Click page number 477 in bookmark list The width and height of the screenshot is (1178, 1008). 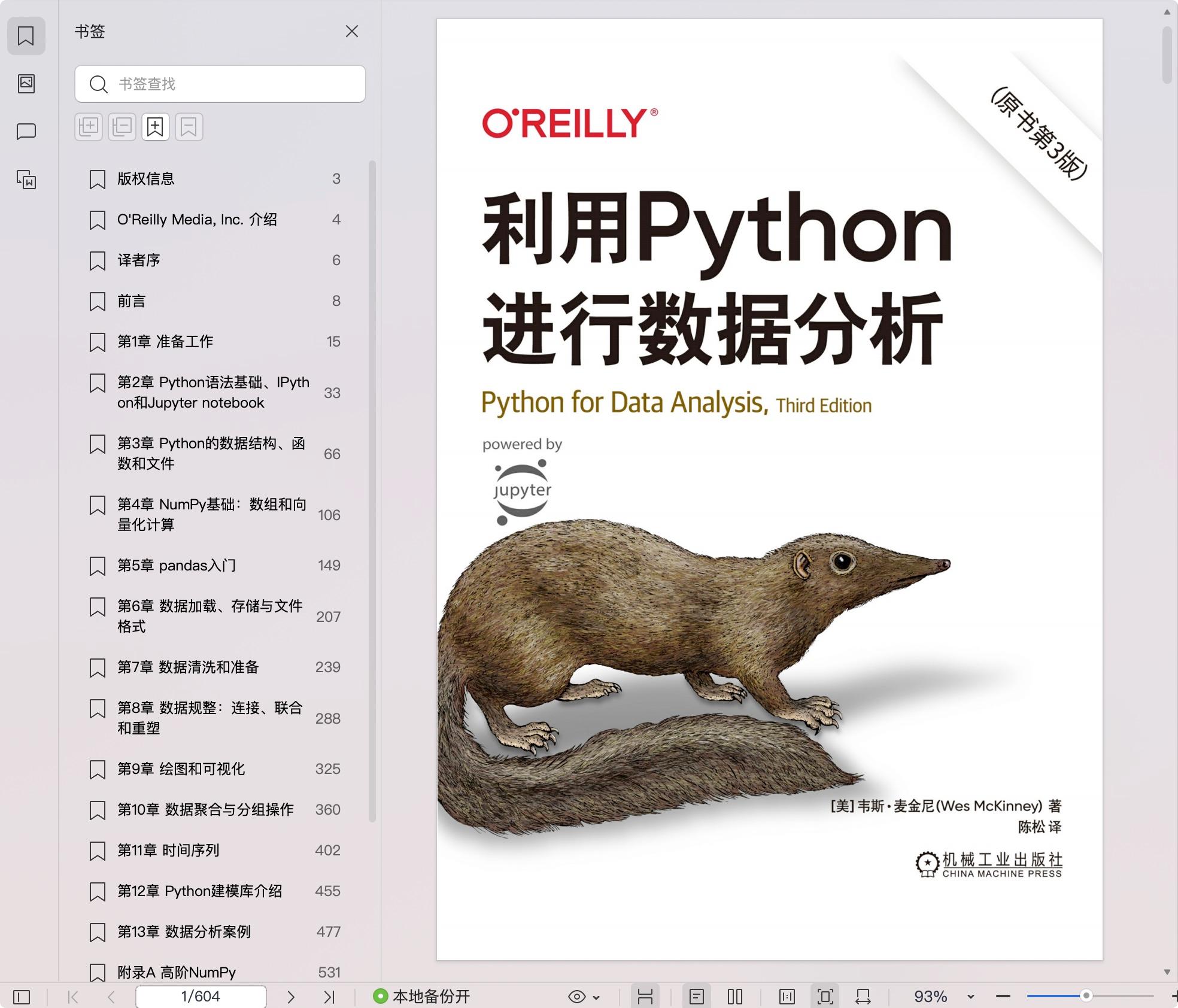(329, 931)
